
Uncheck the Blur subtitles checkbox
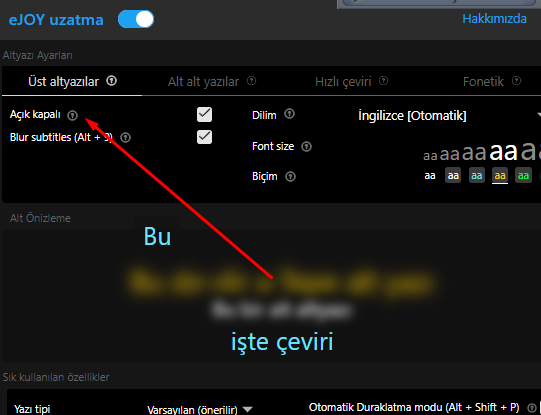(x=204, y=137)
